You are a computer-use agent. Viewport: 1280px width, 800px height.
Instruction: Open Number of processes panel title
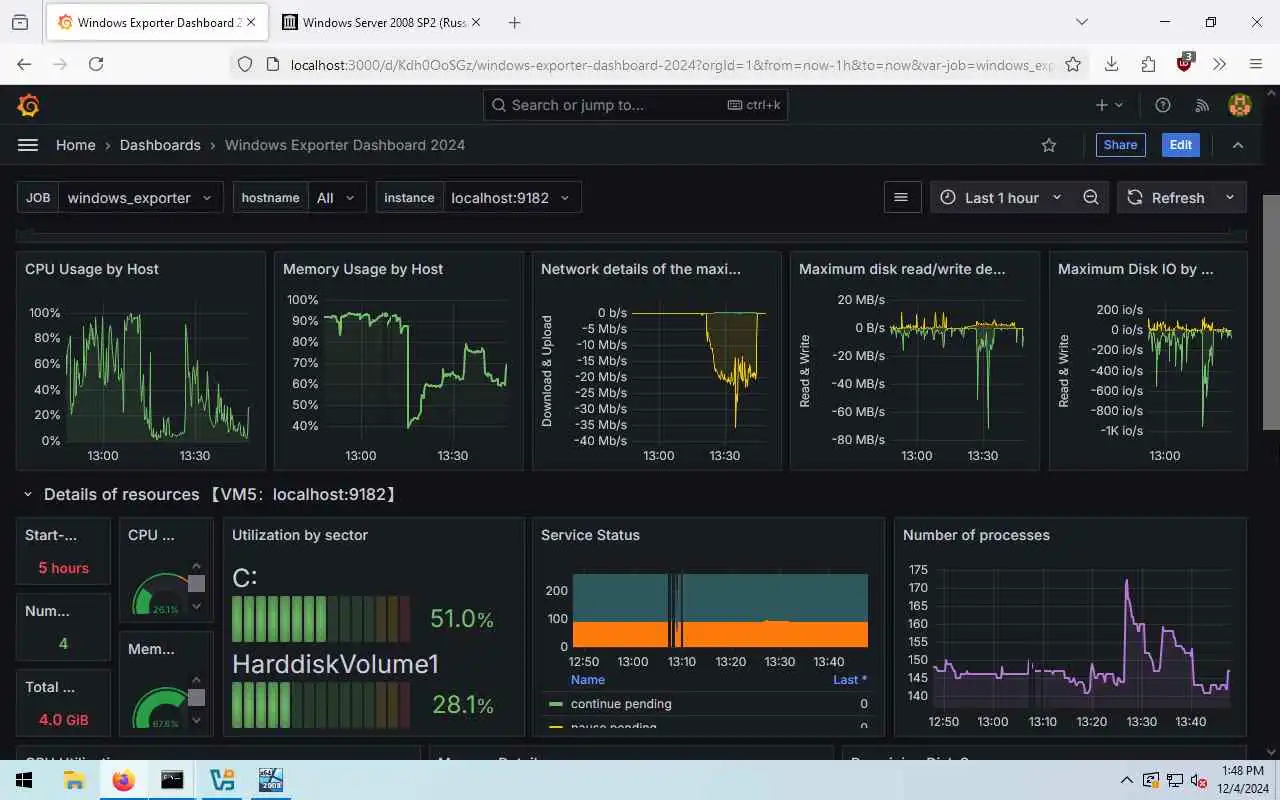coord(976,535)
